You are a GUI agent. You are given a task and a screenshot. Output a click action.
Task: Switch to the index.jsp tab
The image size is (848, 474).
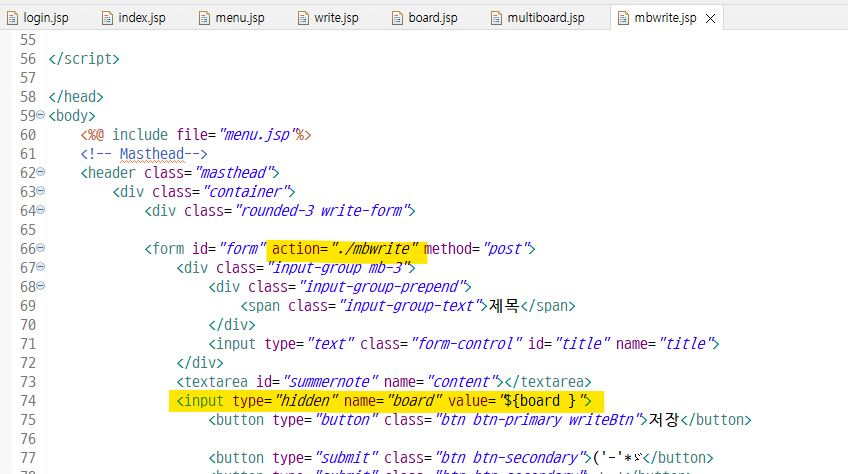click(x=134, y=18)
